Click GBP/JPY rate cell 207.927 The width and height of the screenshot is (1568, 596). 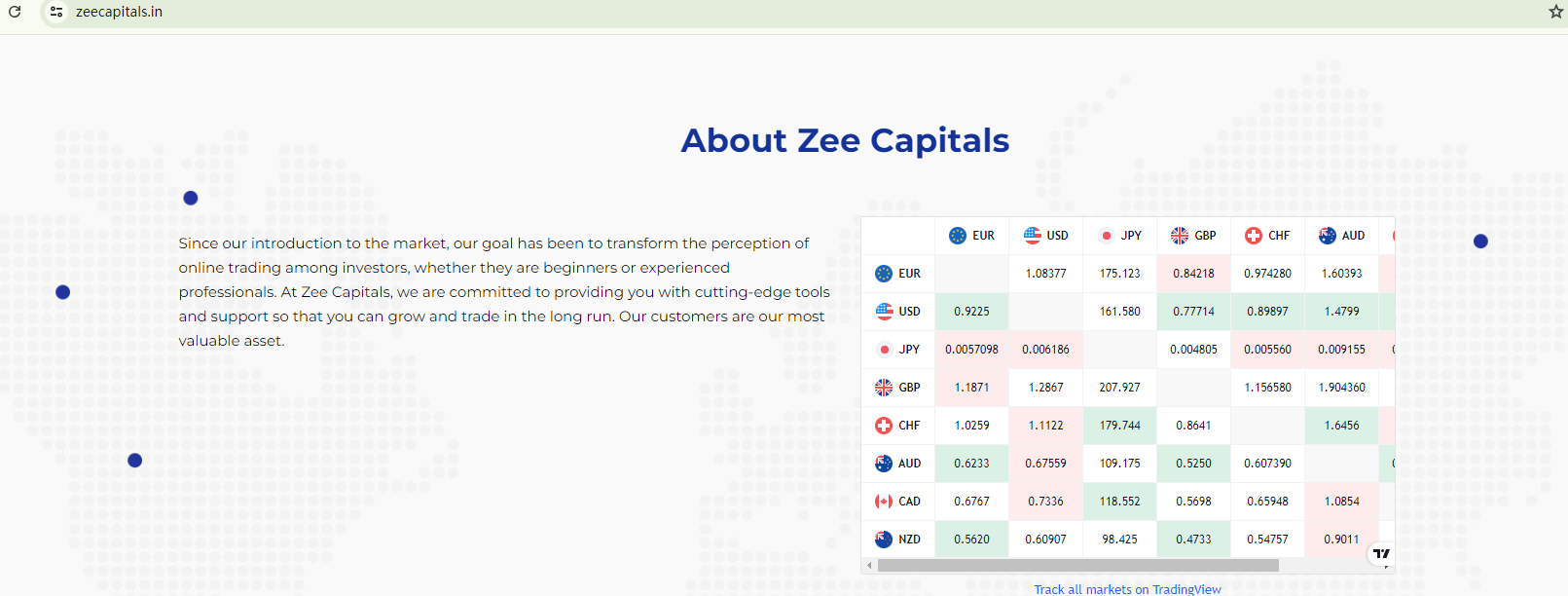[x=1120, y=388]
